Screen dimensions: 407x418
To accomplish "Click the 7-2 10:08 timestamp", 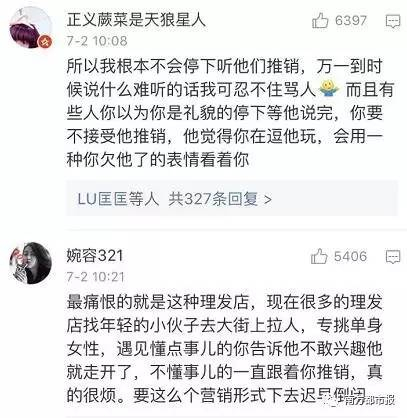I will tap(97, 41).
